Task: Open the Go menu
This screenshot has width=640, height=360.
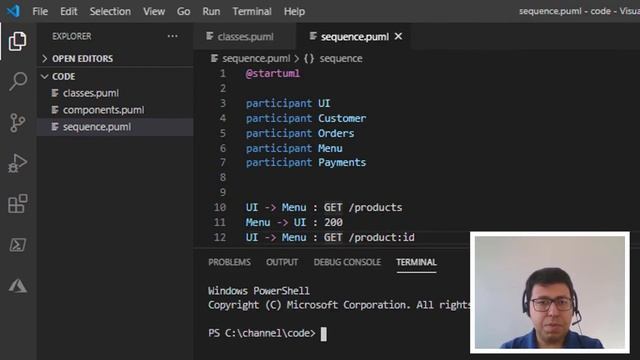Action: click(x=183, y=11)
